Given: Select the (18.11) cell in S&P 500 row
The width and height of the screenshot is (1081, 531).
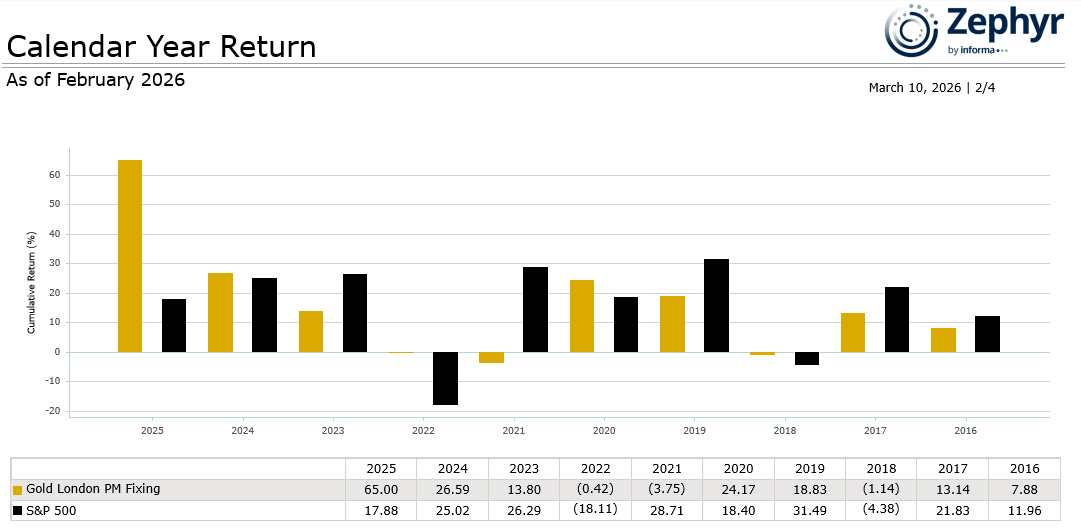Looking at the screenshot, I should [x=595, y=510].
